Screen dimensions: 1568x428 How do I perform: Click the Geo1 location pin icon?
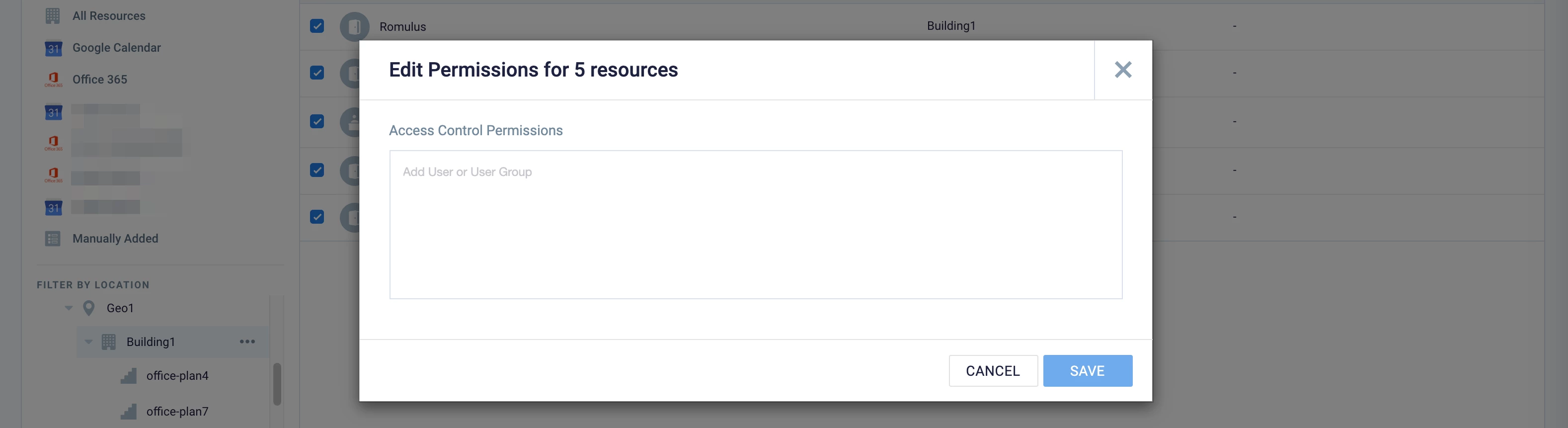tap(89, 308)
